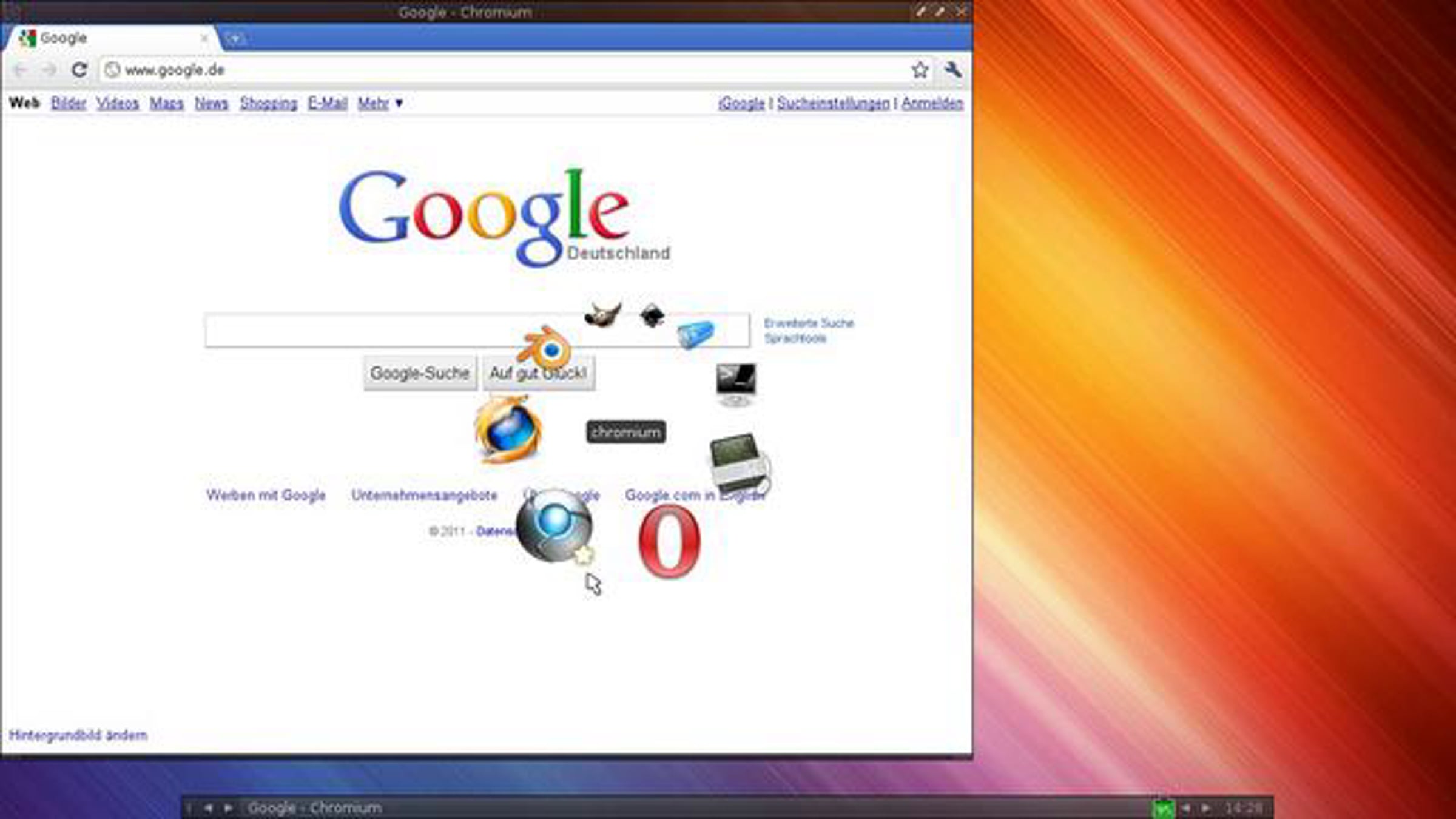Open the iGoogle link
This screenshot has height=819, width=1456.
click(x=741, y=104)
